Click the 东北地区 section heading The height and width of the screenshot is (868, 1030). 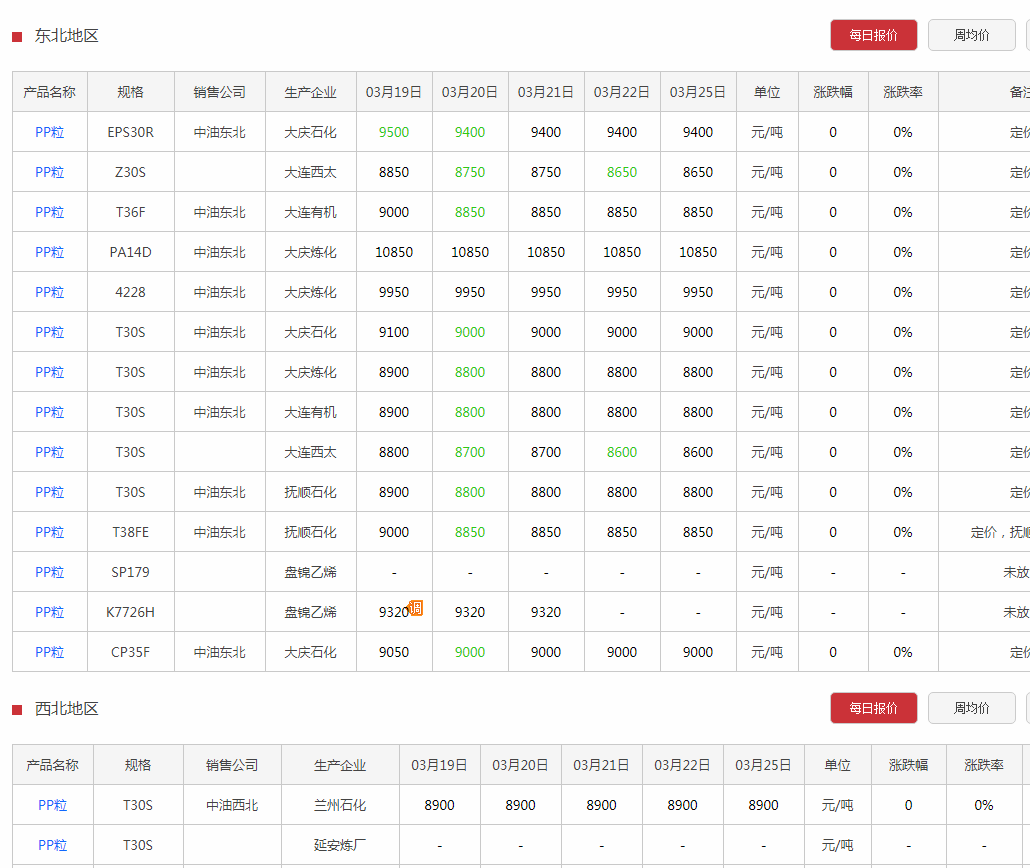click(66, 36)
